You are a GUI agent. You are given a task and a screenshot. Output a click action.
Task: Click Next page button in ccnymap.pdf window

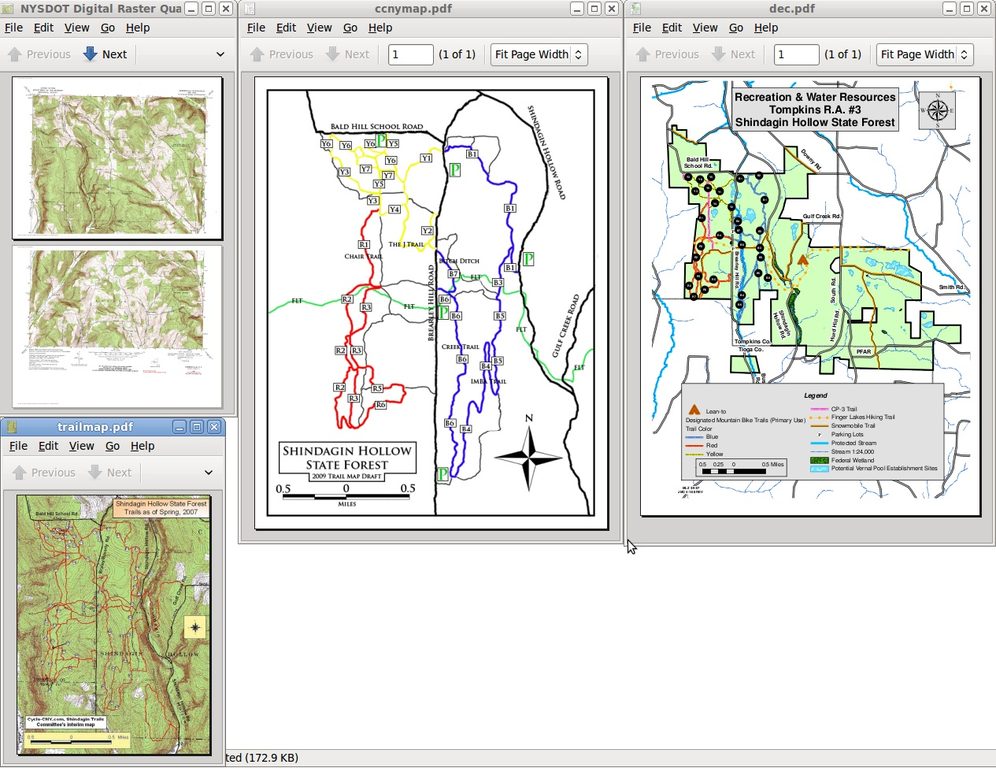347,54
